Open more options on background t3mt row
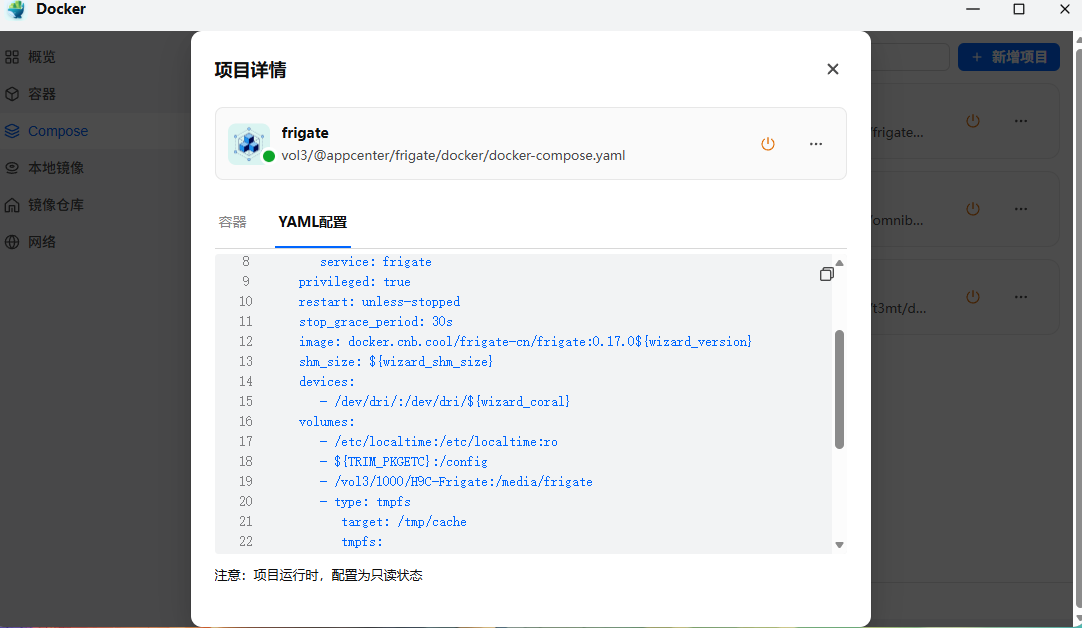Screen dimensions: 1082x628 pos(1021,297)
